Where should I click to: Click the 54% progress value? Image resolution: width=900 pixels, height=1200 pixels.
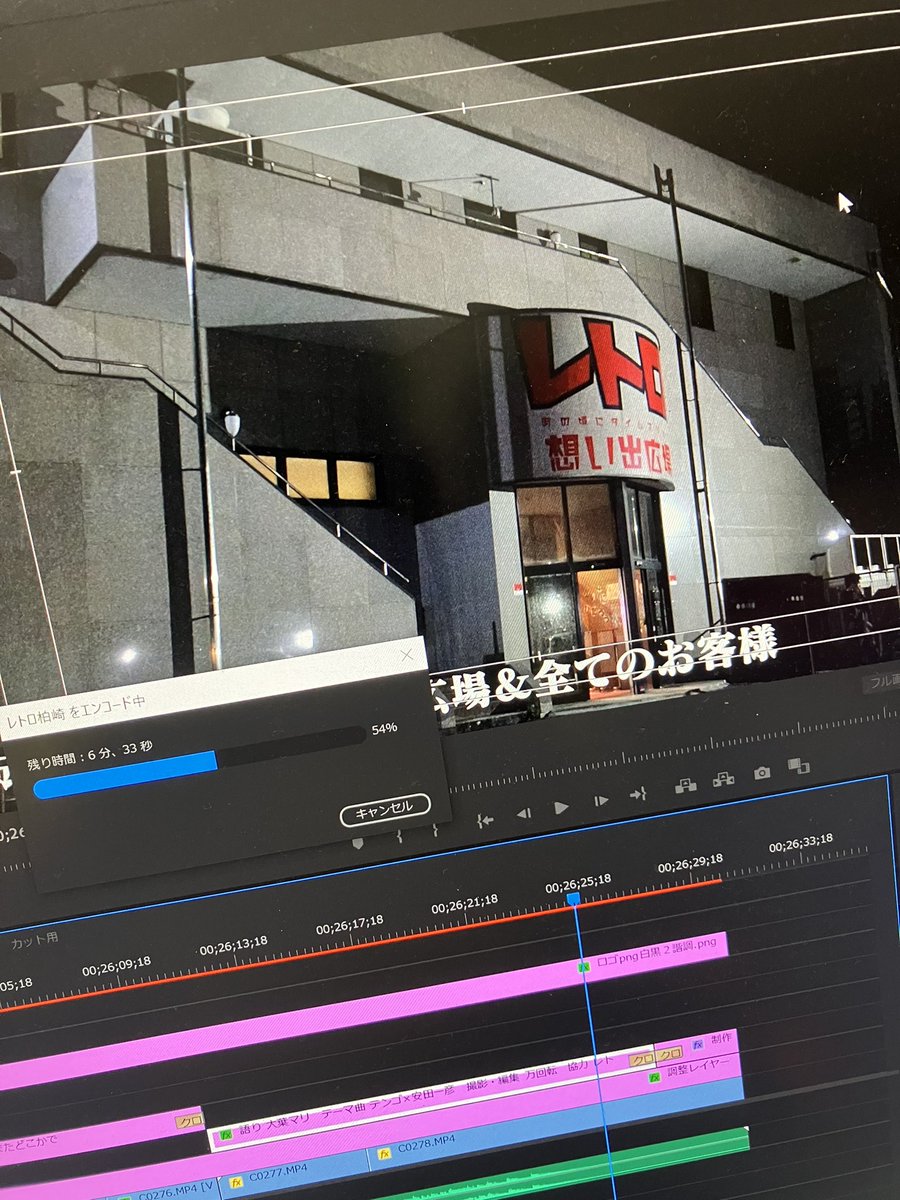384,728
